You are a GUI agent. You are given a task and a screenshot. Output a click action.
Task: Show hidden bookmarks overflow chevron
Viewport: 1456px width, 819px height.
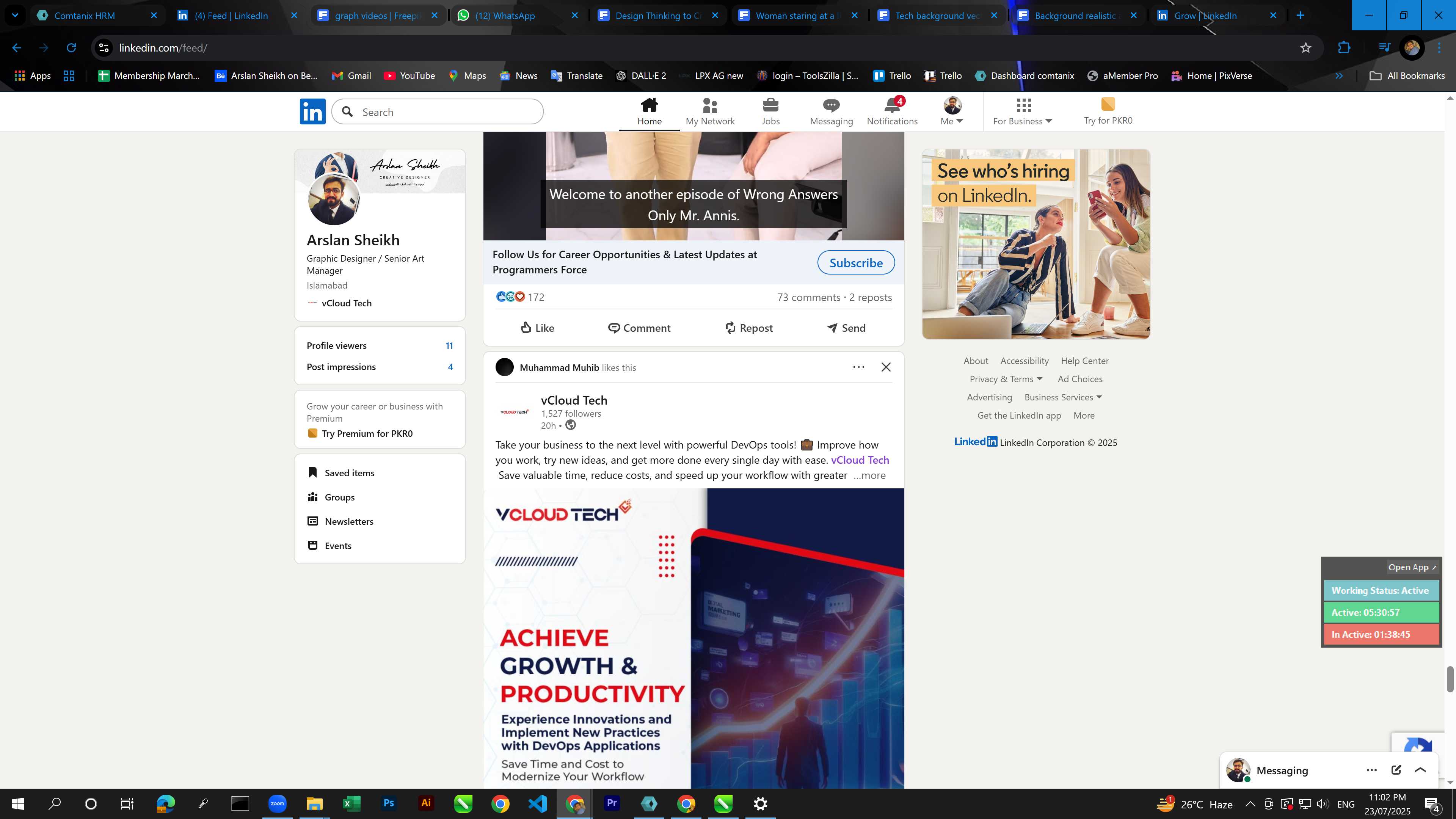click(x=1338, y=76)
